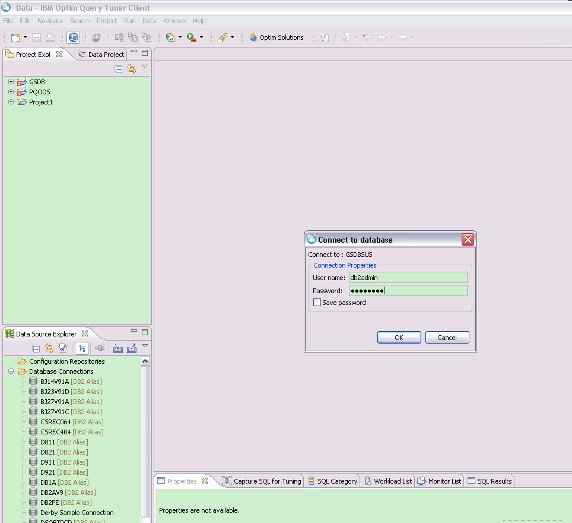Open the pencil wizard dropdown arrow

tap(232, 37)
